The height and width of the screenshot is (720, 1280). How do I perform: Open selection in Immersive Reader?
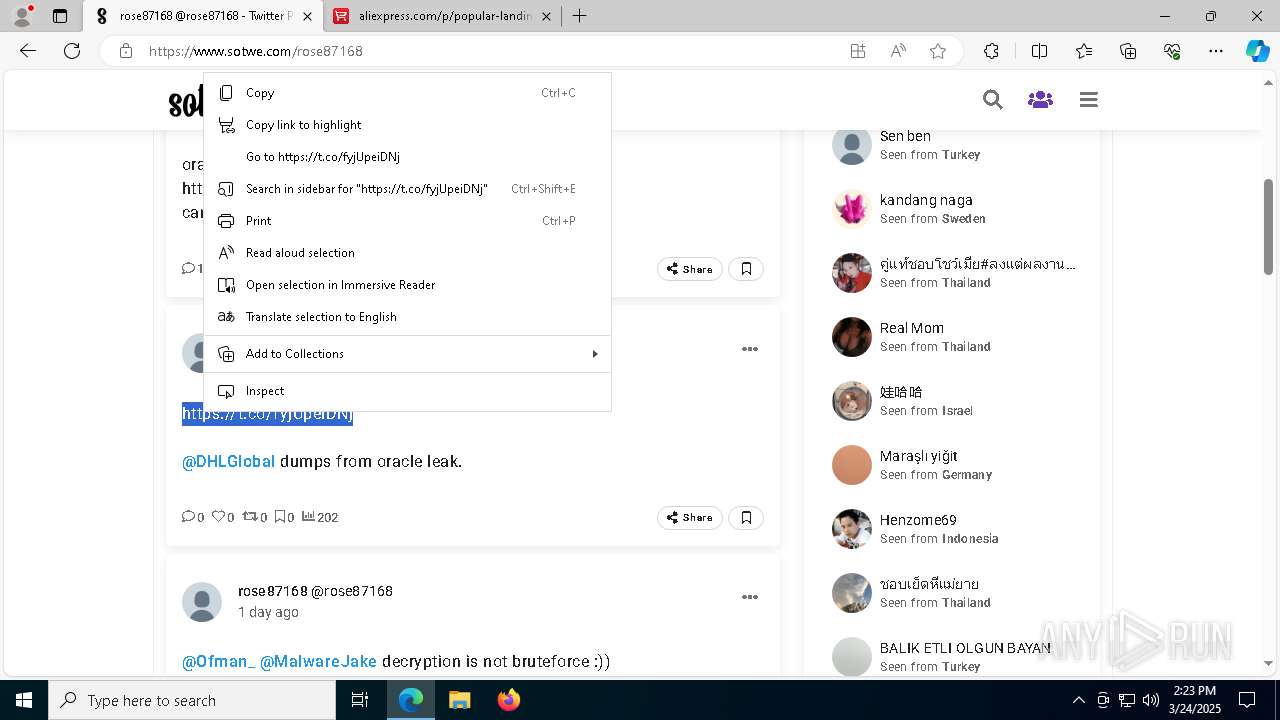click(x=407, y=285)
